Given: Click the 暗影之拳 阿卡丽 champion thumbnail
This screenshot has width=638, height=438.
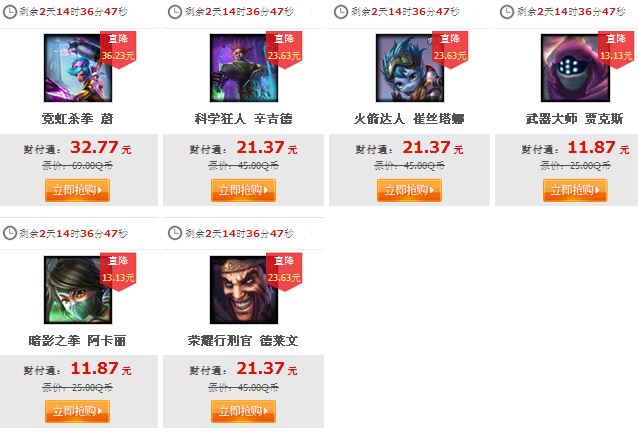Looking at the screenshot, I should point(78,290).
